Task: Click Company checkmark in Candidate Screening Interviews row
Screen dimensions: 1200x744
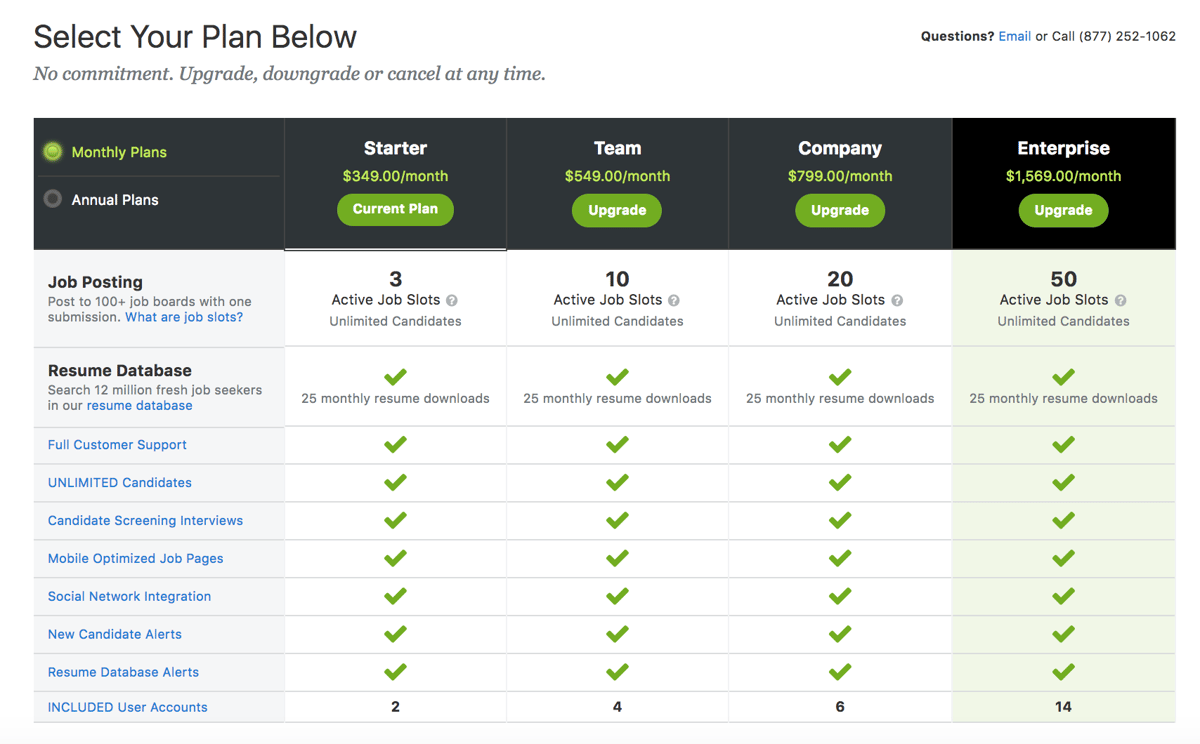Action: coord(840,520)
